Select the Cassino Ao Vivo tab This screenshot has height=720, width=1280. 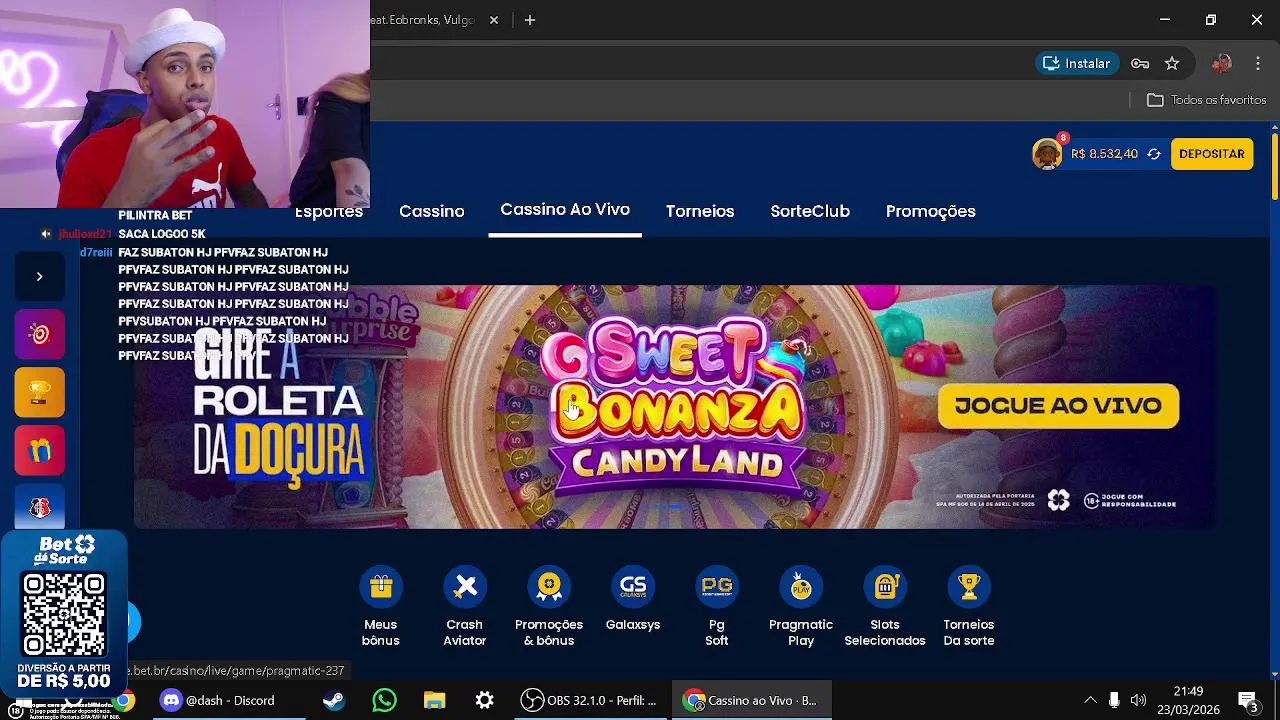point(565,210)
